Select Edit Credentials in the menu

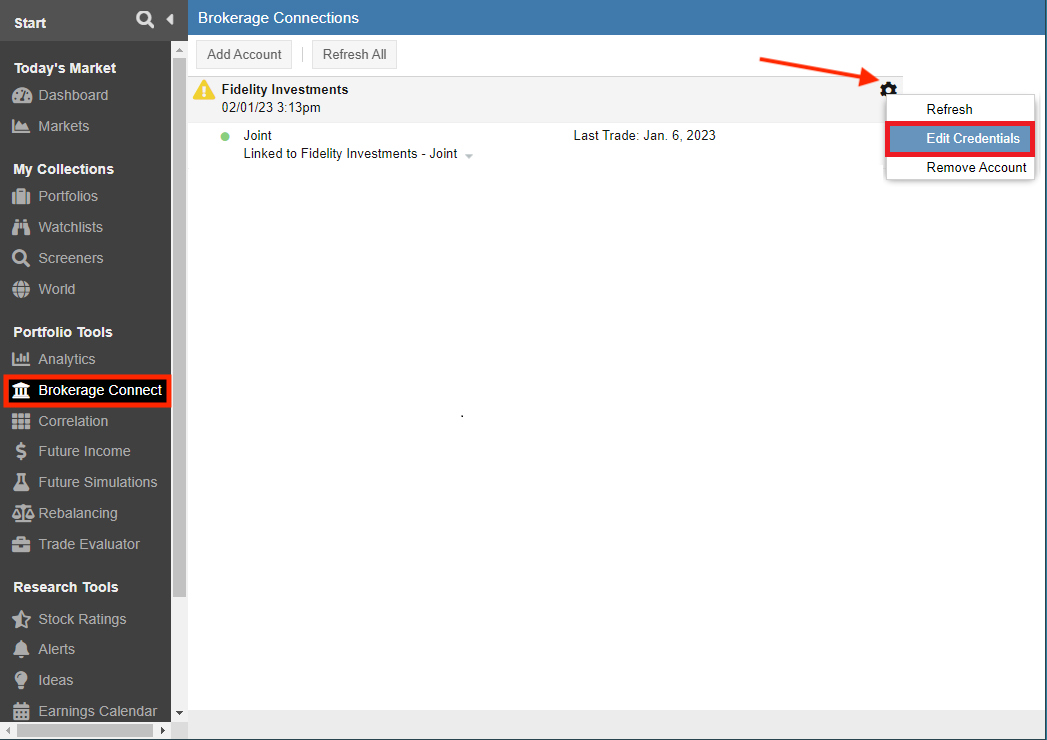(x=960, y=139)
